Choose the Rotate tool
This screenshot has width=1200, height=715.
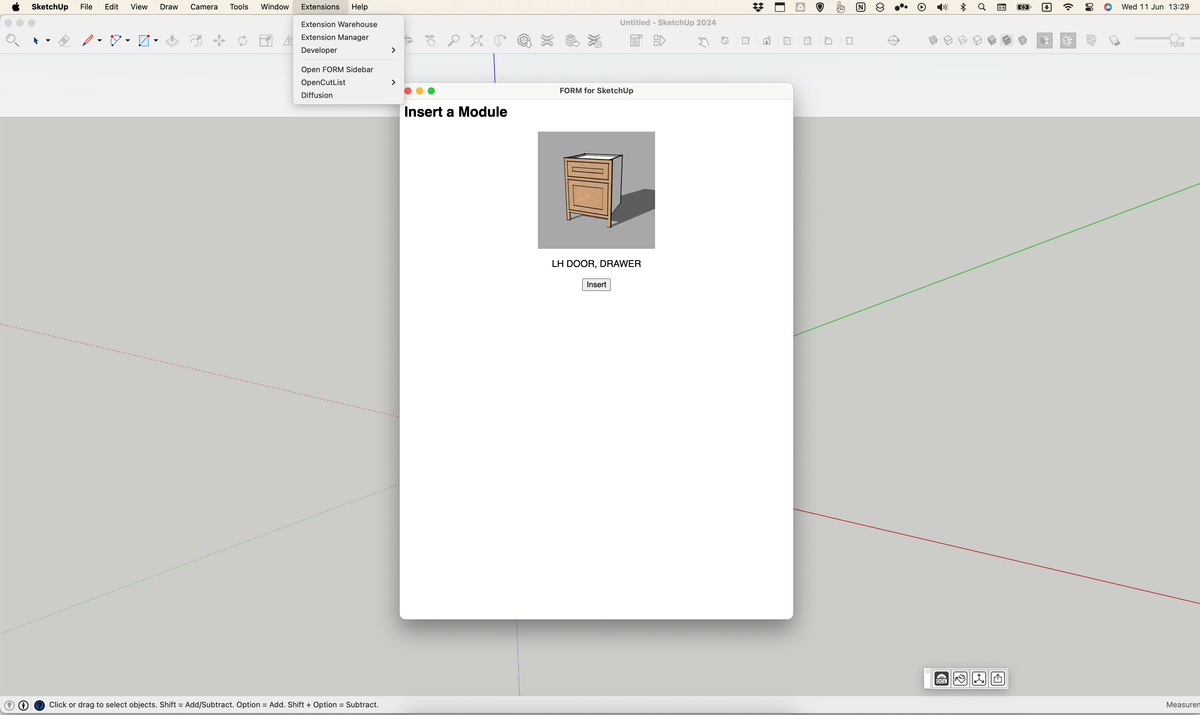(242, 41)
